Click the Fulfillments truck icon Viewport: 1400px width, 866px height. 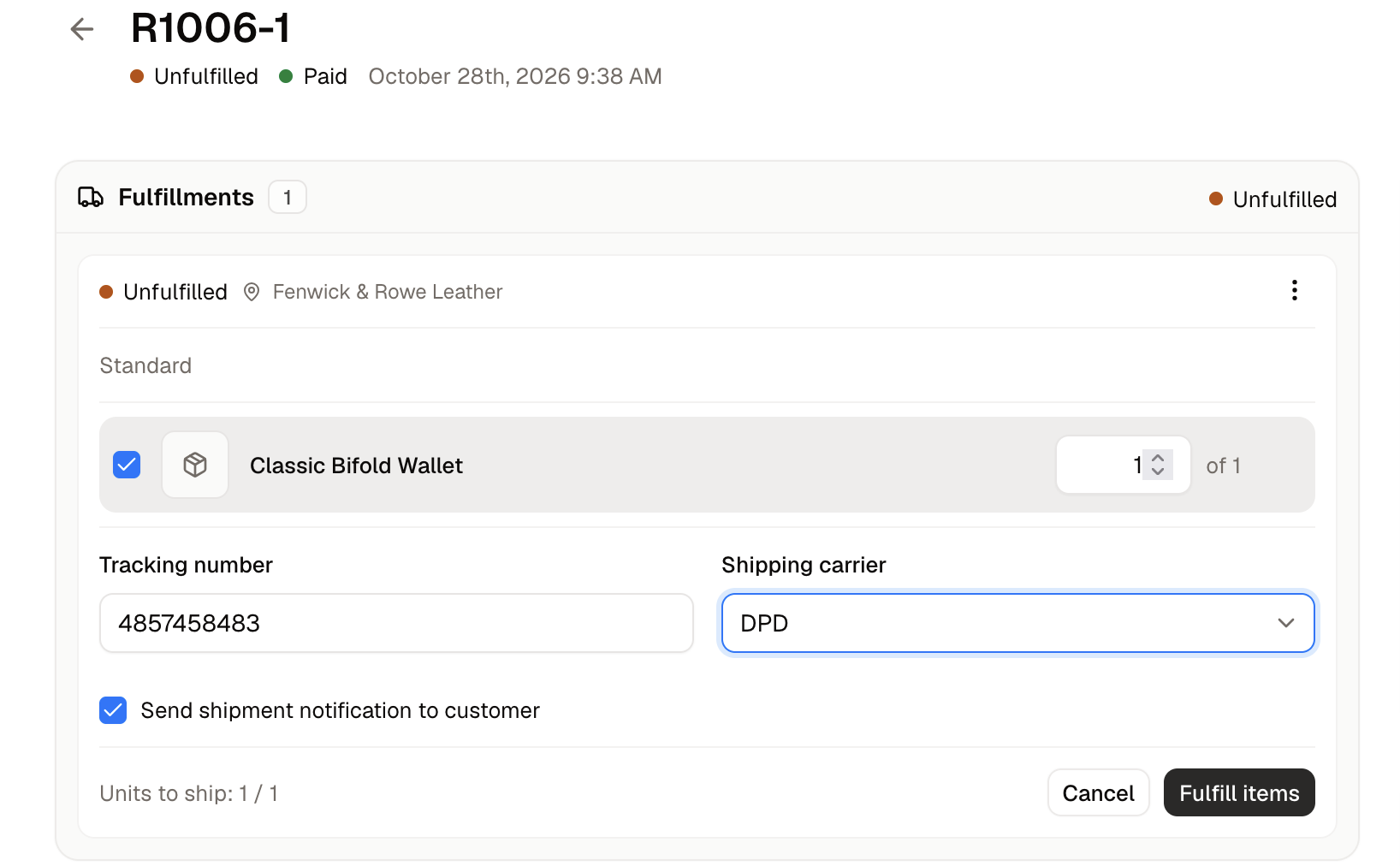coord(91,198)
